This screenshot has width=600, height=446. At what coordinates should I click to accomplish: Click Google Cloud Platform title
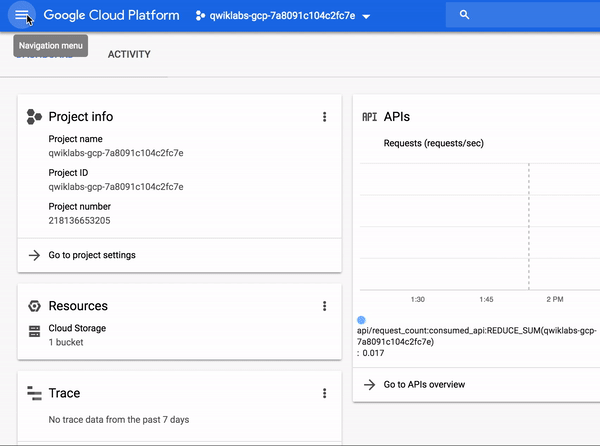(110, 16)
